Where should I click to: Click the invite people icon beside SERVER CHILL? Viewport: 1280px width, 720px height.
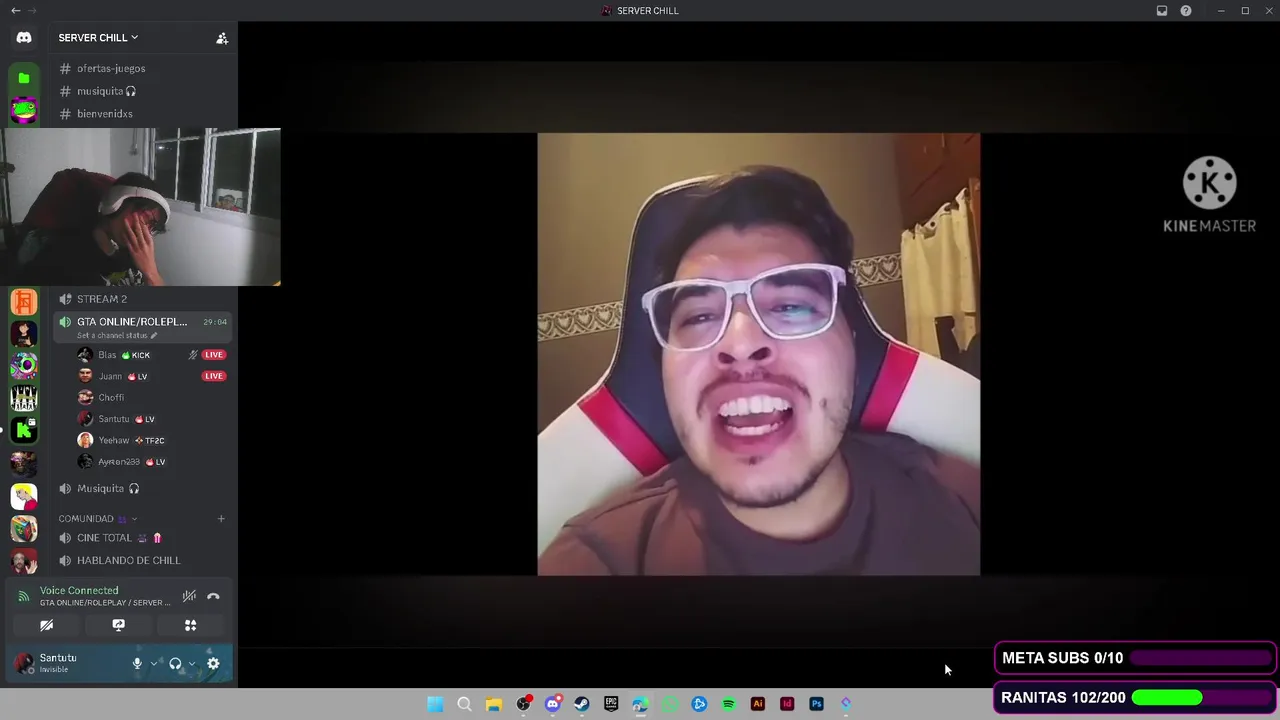222,38
